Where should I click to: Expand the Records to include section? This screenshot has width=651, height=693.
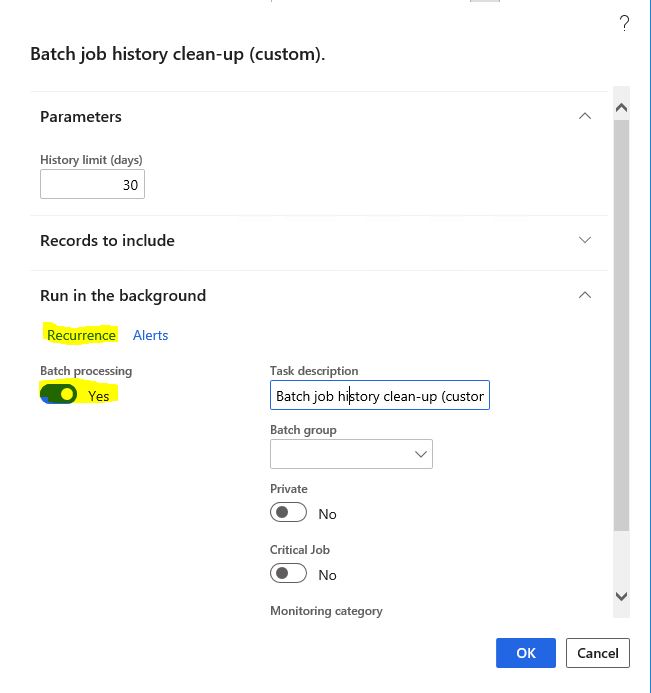(x=585, y=240)
